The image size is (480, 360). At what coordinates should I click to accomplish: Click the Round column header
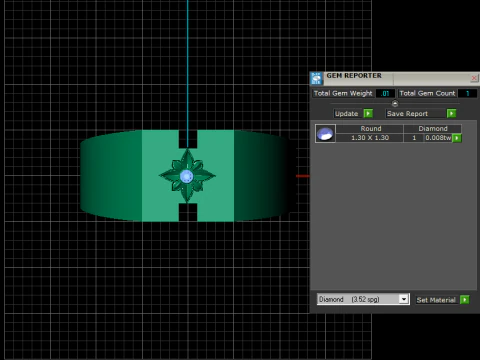370,129
